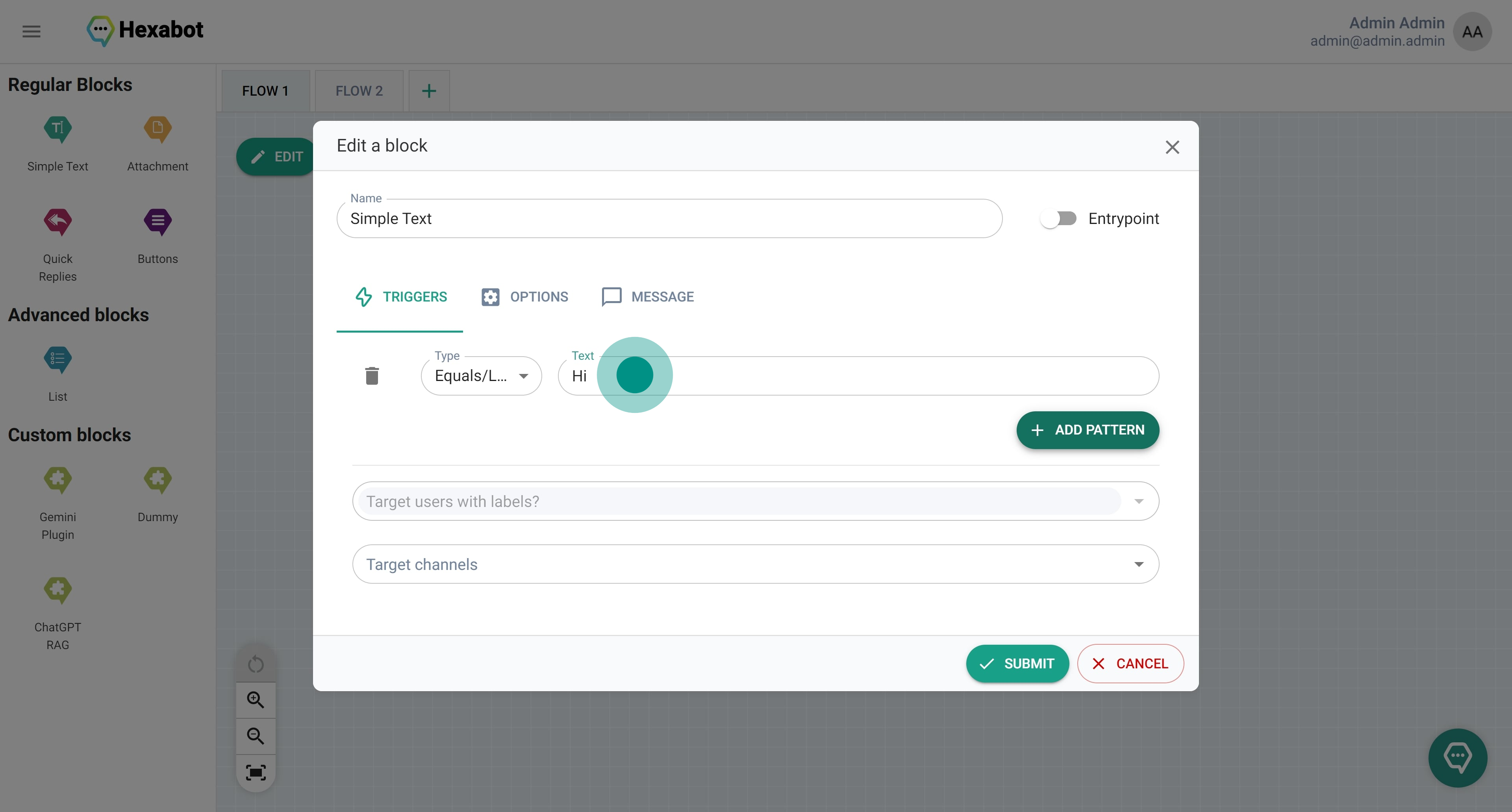Expand the Target channels dropdown

(1138, 564)
